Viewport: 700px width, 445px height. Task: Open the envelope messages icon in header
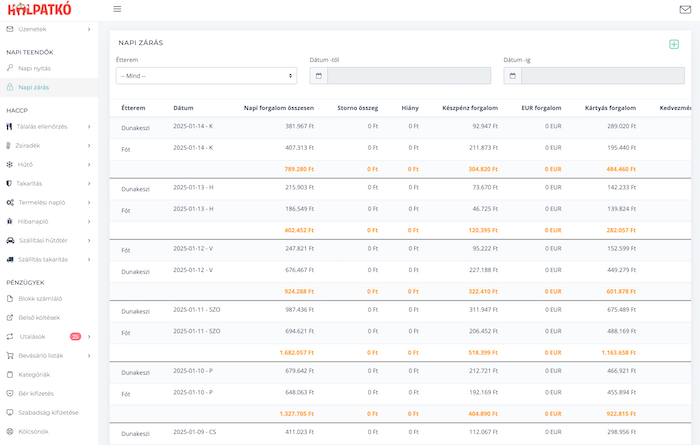[685, 9]
